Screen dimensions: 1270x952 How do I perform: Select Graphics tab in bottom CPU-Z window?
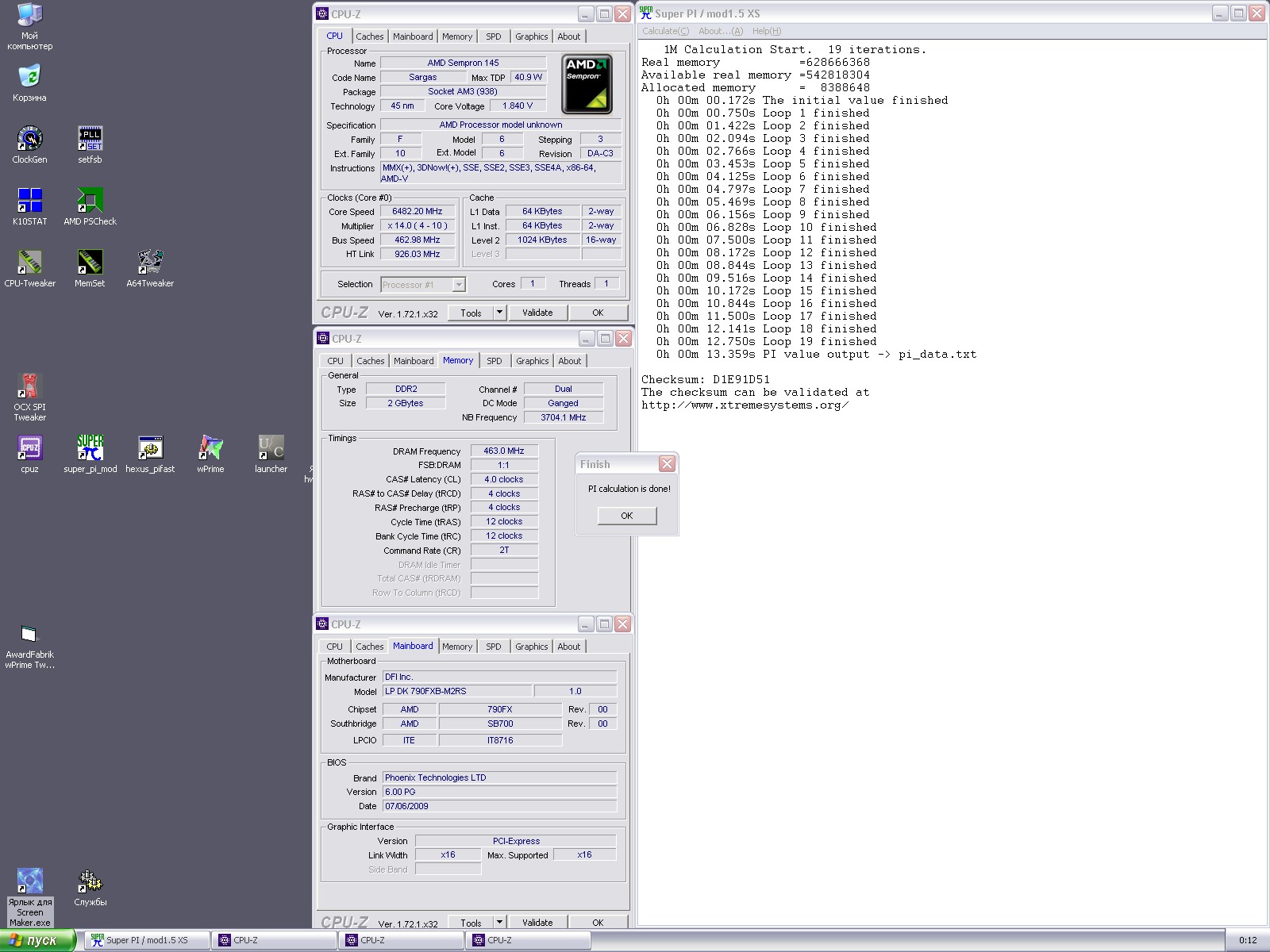(531, 647)
